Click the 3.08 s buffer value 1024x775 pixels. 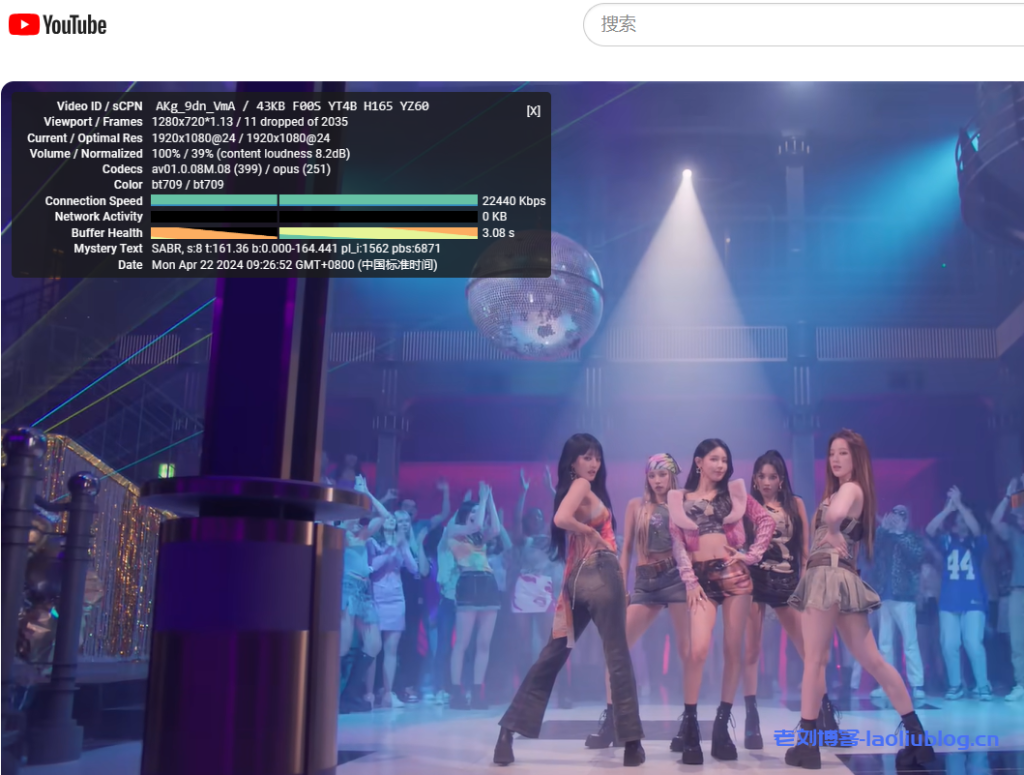click(498, 233)
